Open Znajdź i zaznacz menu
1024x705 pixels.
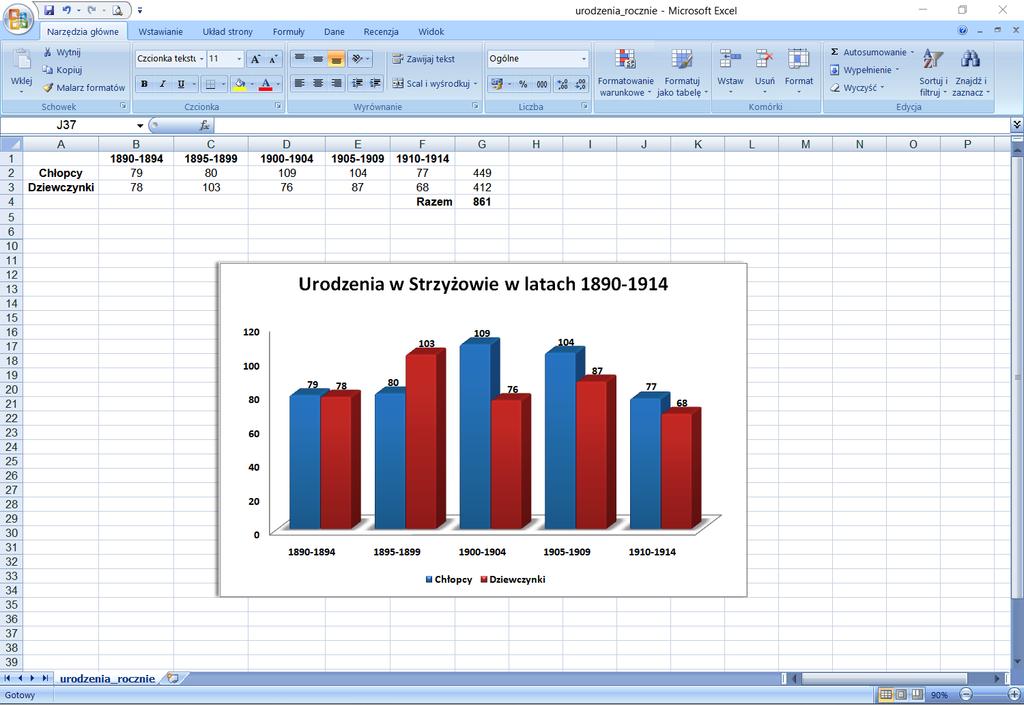click(970, 72)
